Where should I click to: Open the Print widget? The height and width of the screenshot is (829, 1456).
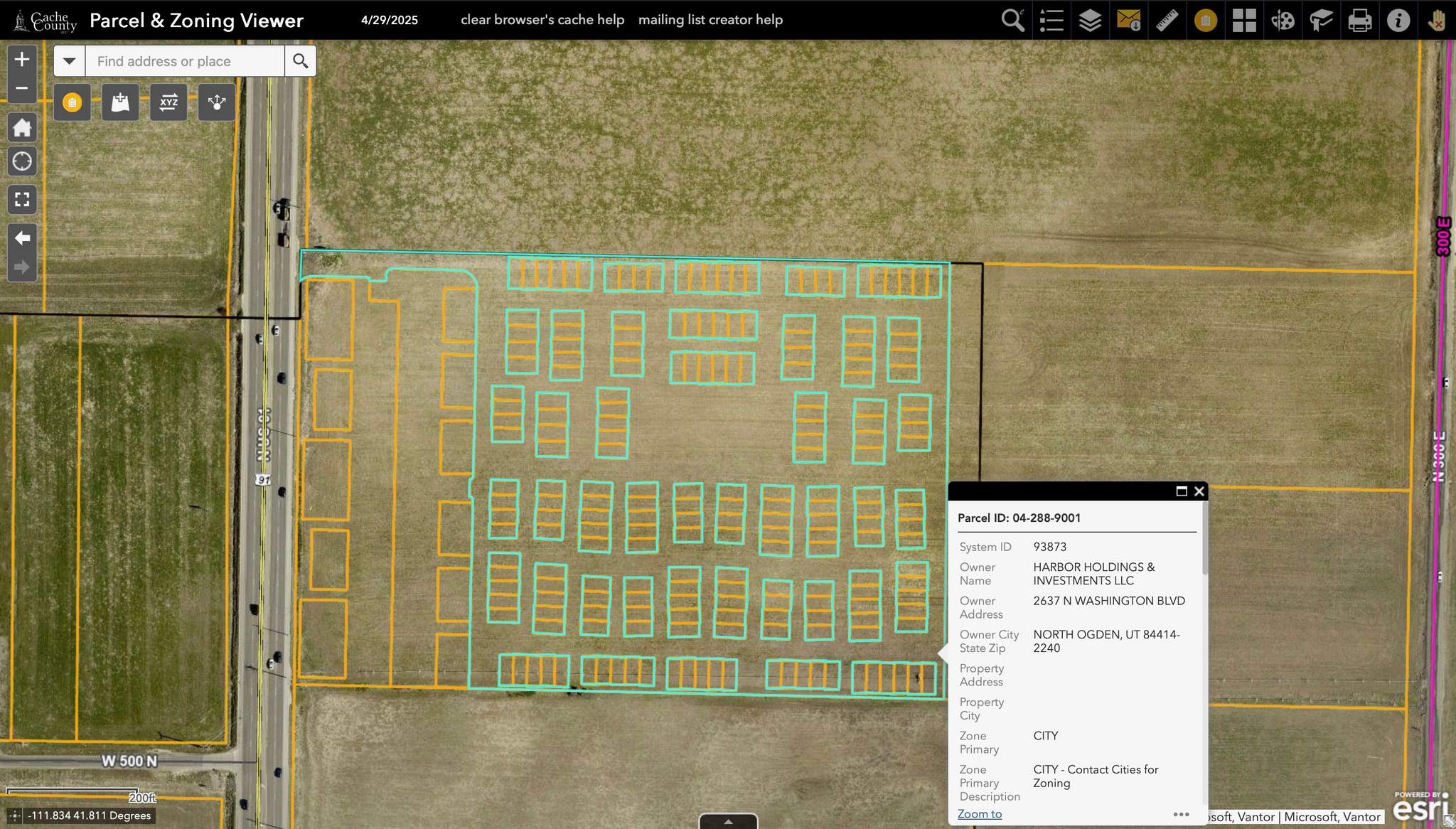(x=1359, y=20)
